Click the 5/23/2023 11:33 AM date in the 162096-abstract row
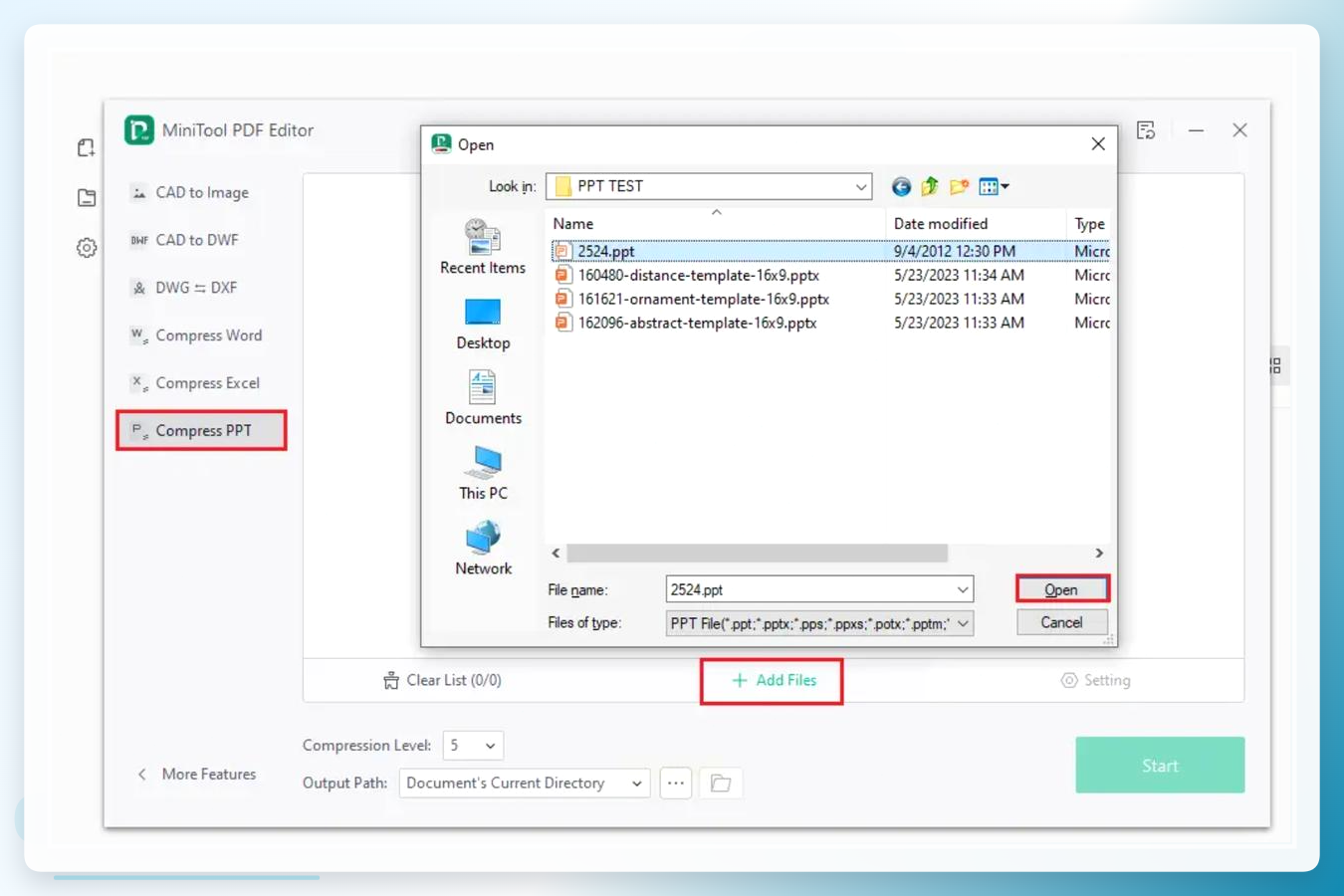Screen dimensions: 1344x896 959,323
